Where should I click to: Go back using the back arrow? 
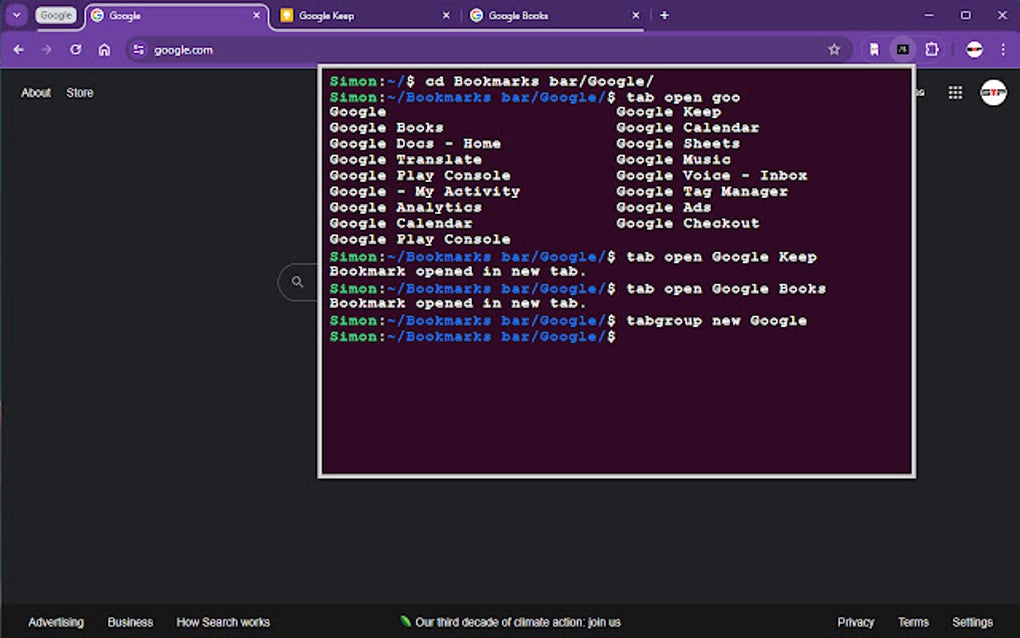pos(19,49)
